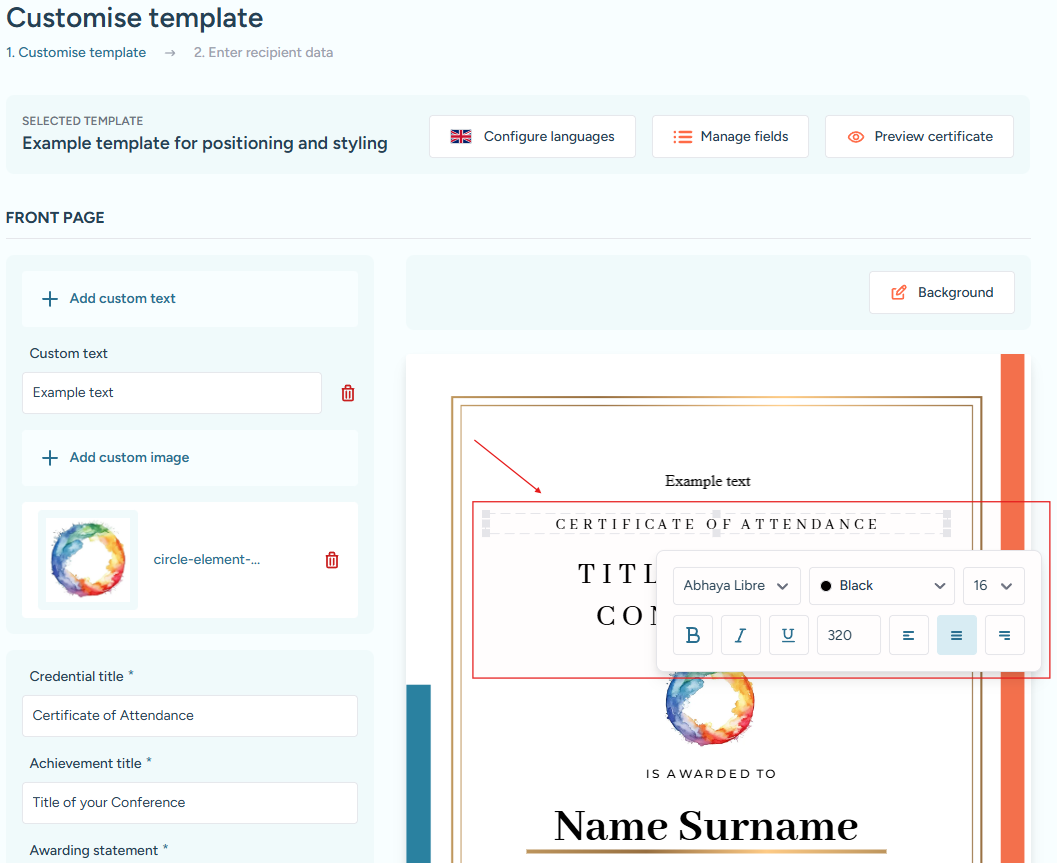The image size is (1057, 863).
Task: Go to step 2 Enter recipient data
Action: (263, 52)
